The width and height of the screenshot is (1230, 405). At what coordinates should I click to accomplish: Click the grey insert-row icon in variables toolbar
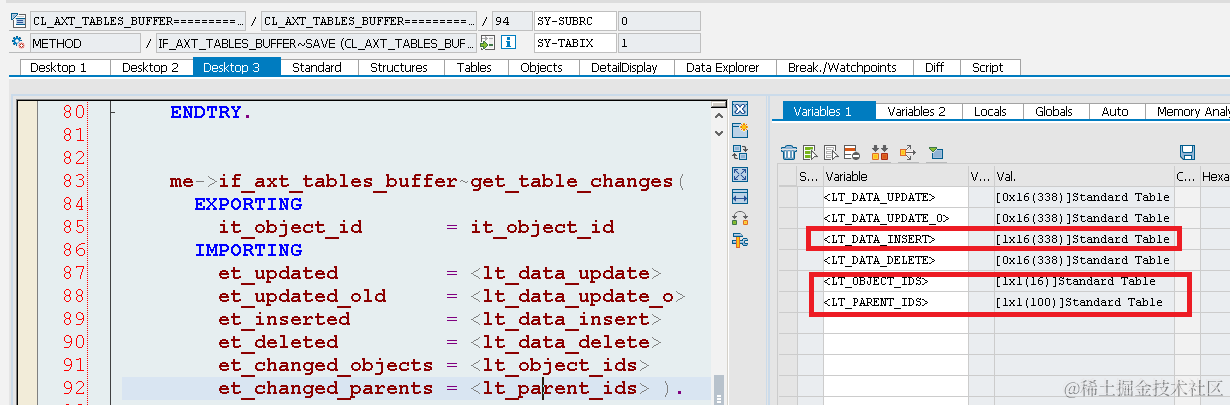[x=831, y=153]
